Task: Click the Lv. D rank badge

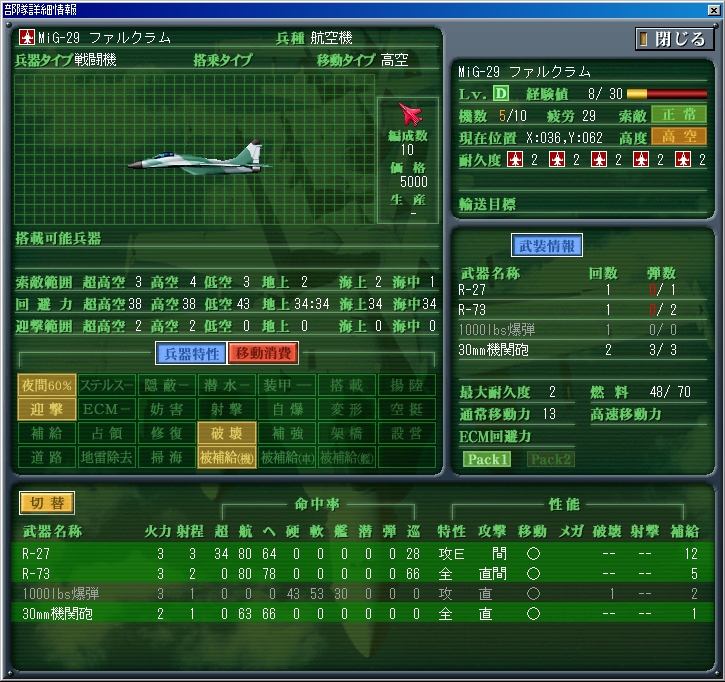Action: coord(501,94)
